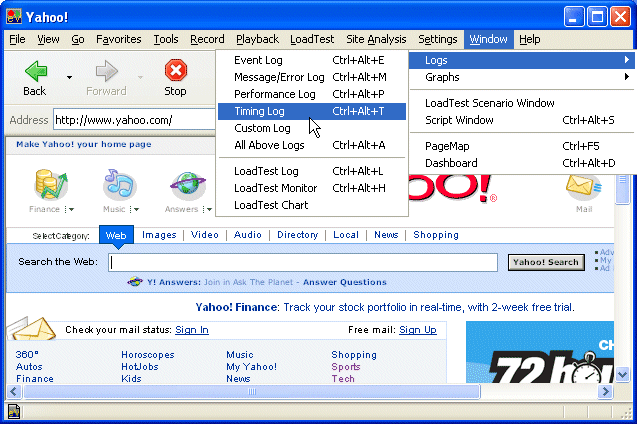This screenshot has width=637, height=424.
Task: Click the Answer Questions link
Action: coord(344,282)
